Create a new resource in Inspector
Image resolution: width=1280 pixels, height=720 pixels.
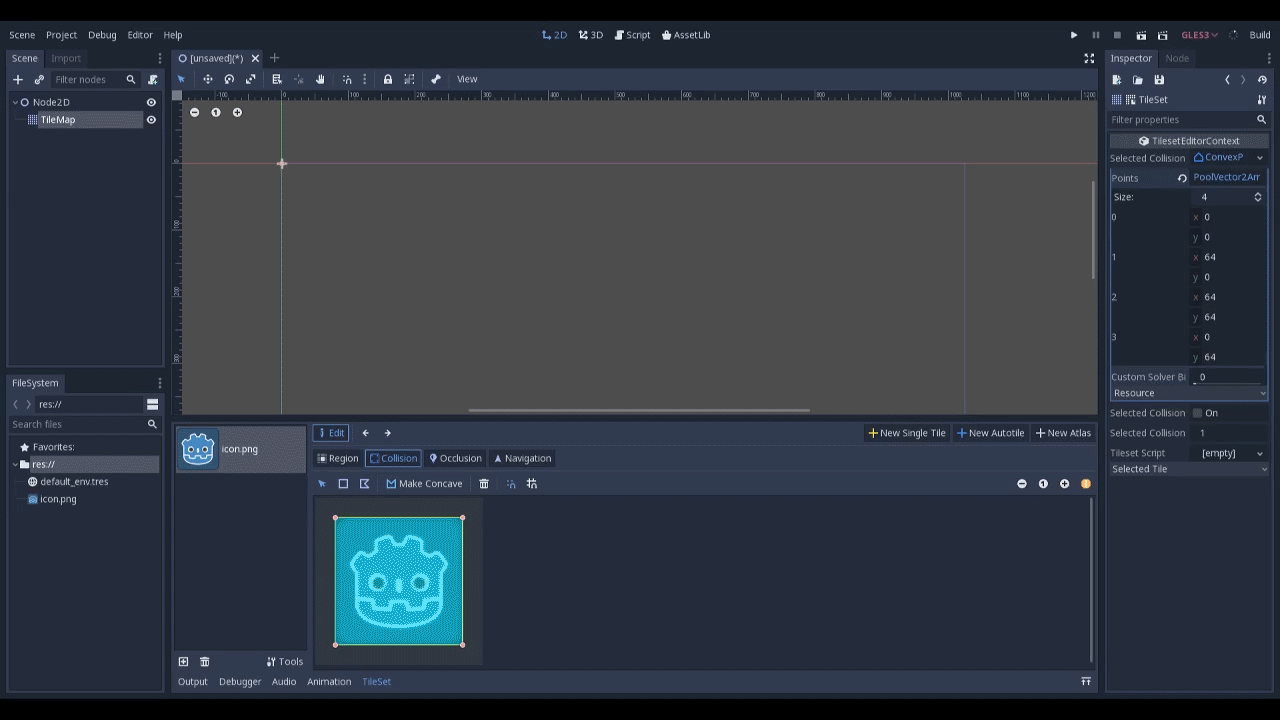(x=1117, y=80)
